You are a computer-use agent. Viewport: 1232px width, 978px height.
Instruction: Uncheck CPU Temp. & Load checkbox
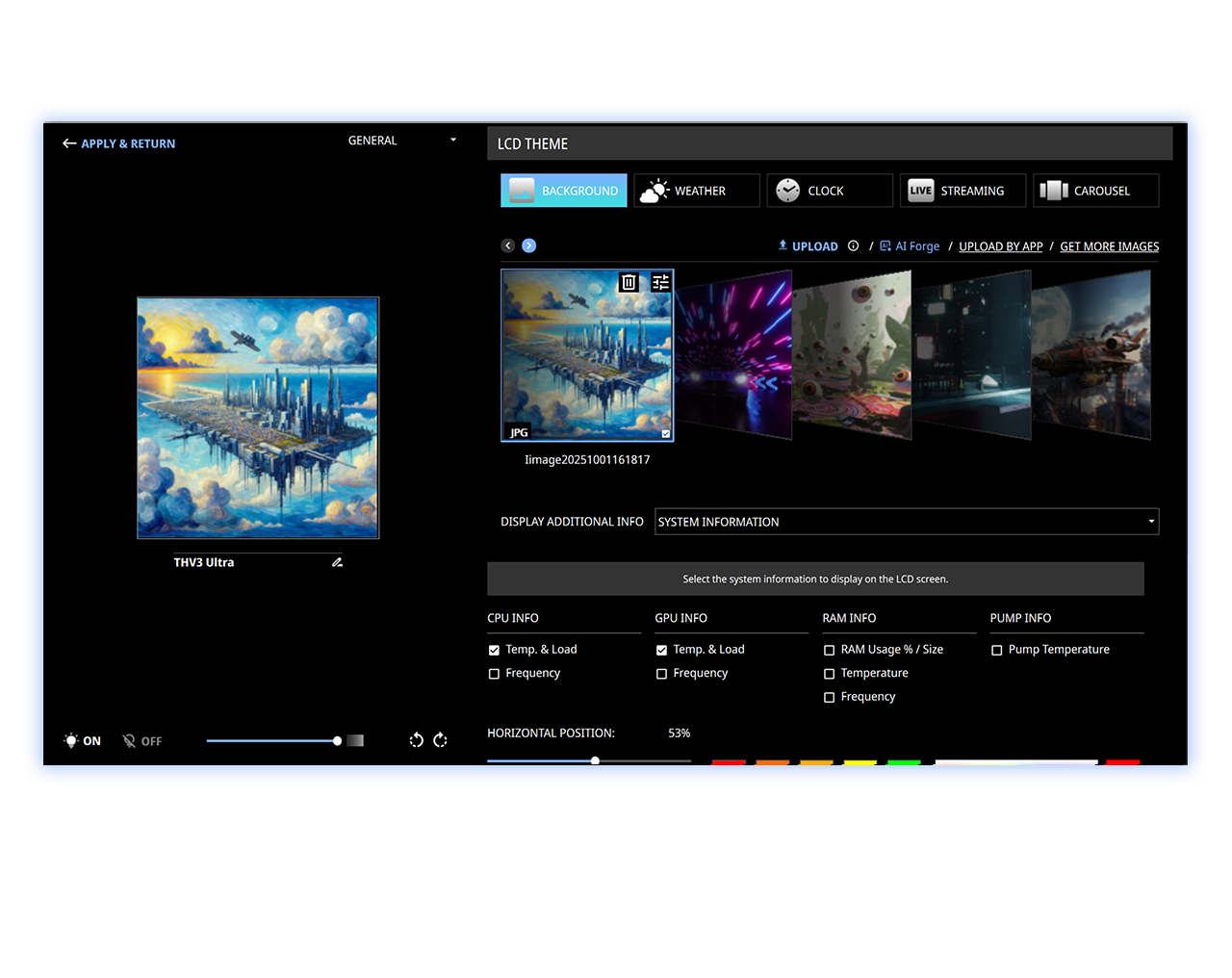point(494,651)
